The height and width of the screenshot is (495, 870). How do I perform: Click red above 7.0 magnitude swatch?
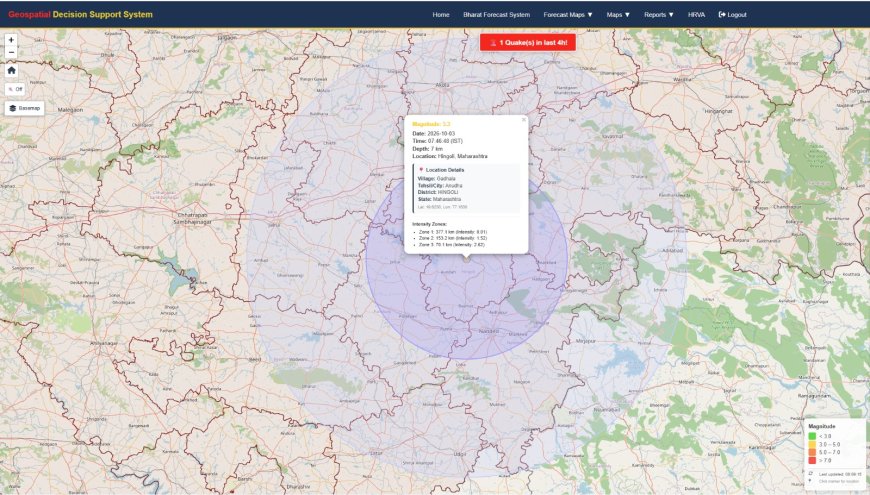pos(812,460)
